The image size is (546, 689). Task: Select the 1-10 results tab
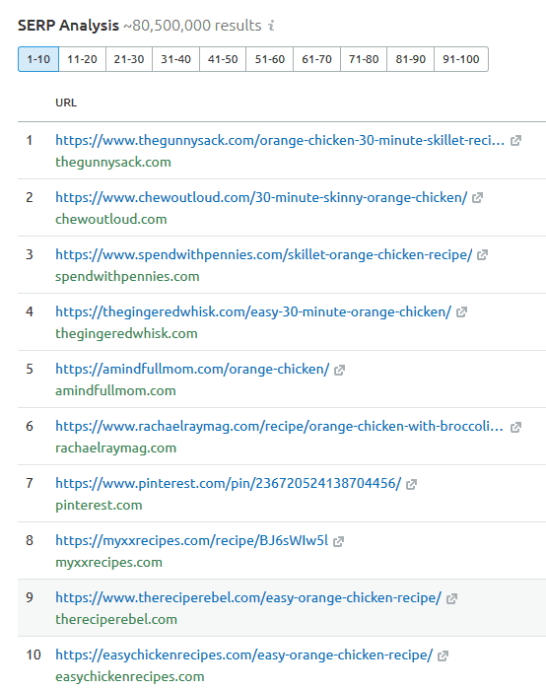point(38,59)
